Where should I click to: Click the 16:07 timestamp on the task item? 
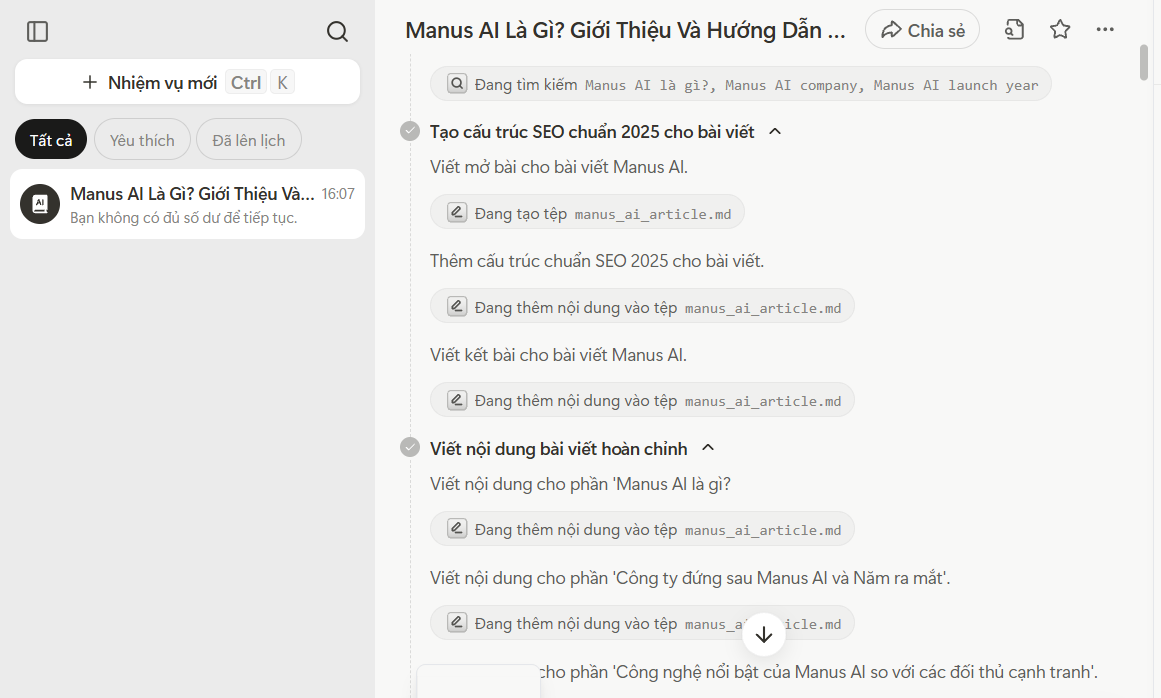coord(338,194)
